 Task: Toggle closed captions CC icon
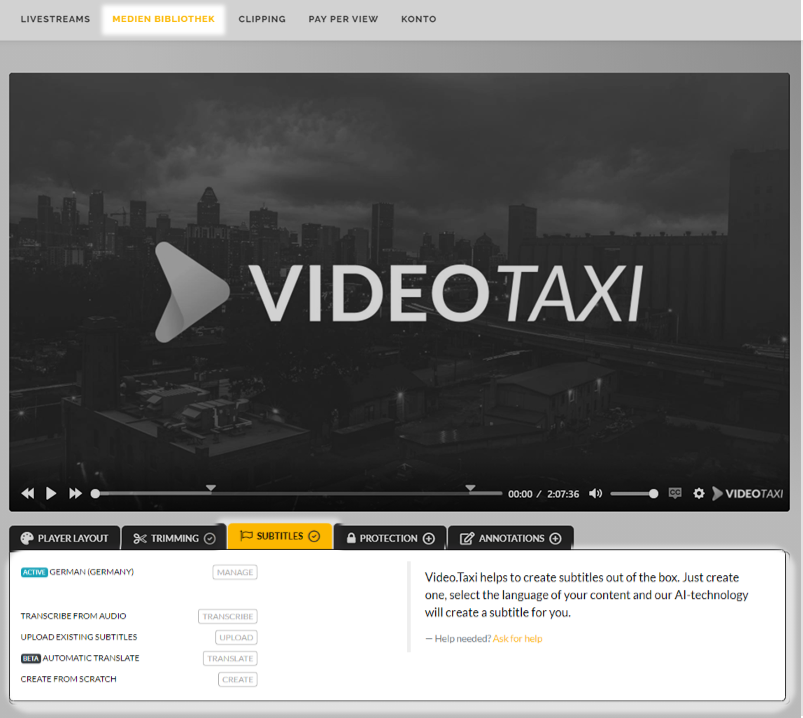675,493
